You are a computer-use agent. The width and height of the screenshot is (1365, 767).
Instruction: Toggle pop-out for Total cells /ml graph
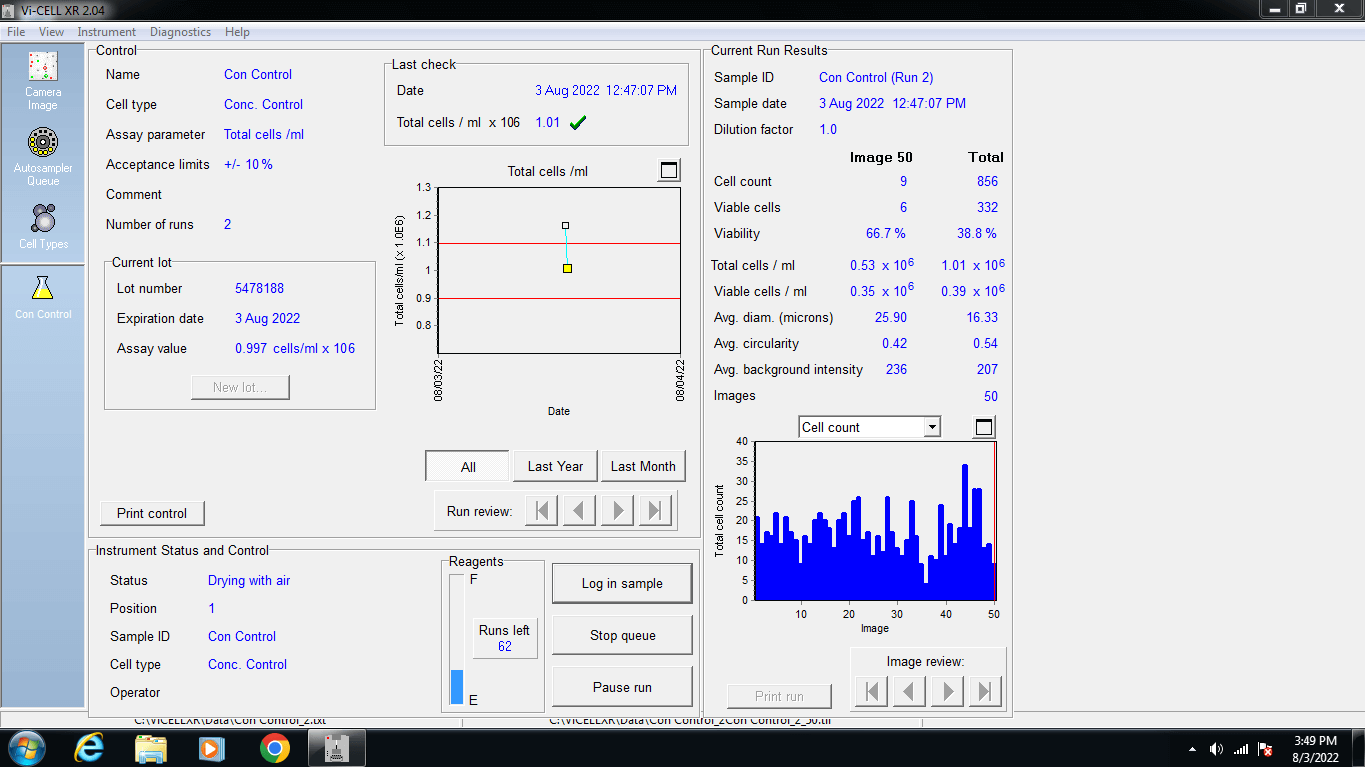pos(668,170)
